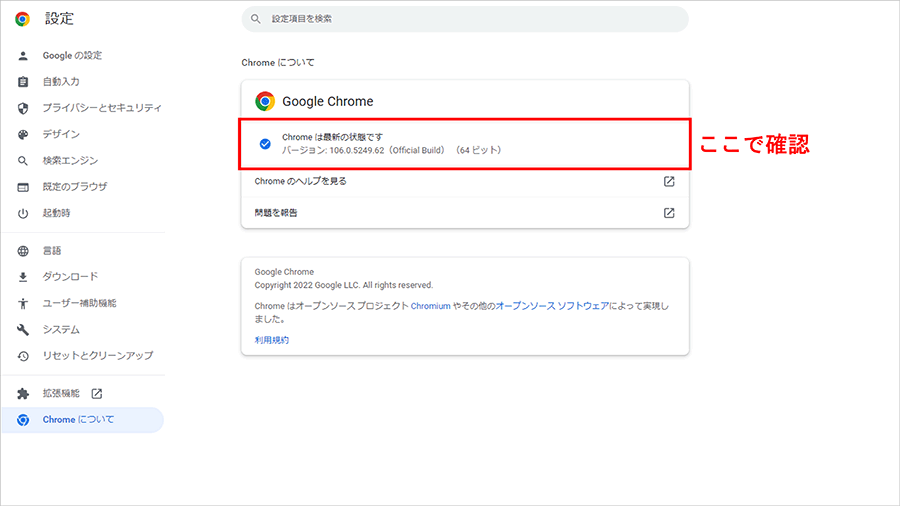The height and width of the screenshot is (506, 900).
Task: Click the Google Chrome logo in the about card
Action: pos(265,101)
